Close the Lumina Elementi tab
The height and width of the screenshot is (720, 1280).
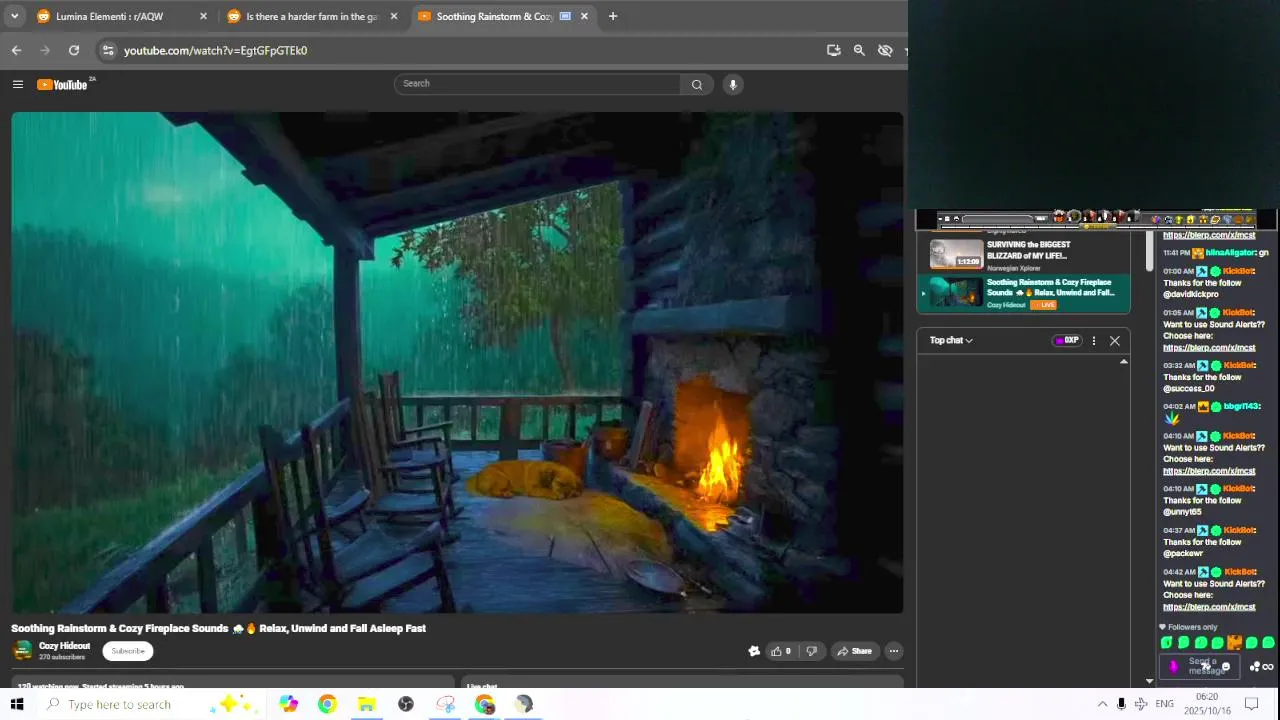coord(203,16)
